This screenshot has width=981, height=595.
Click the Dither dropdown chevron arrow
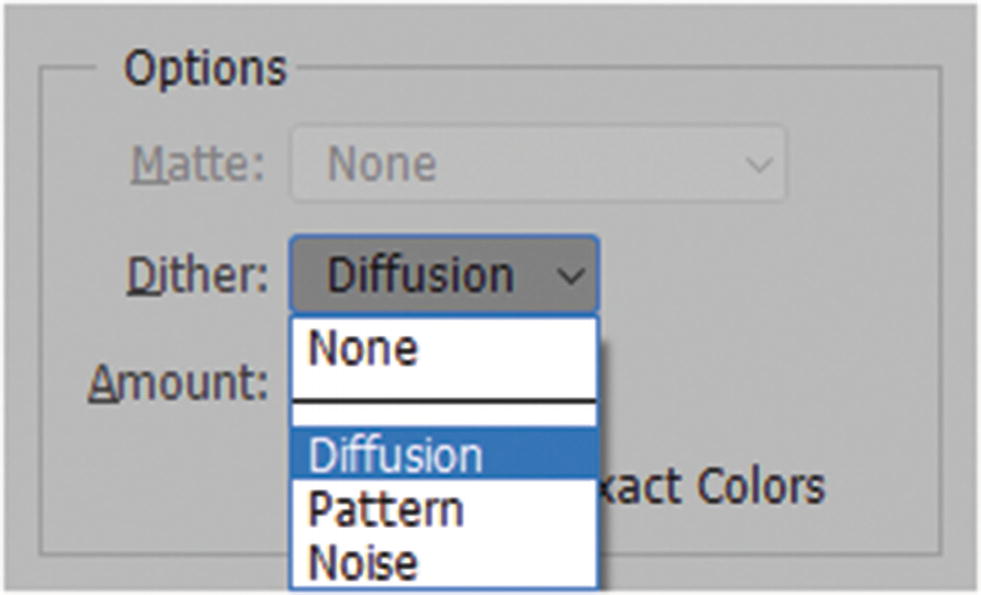point(571,276)
